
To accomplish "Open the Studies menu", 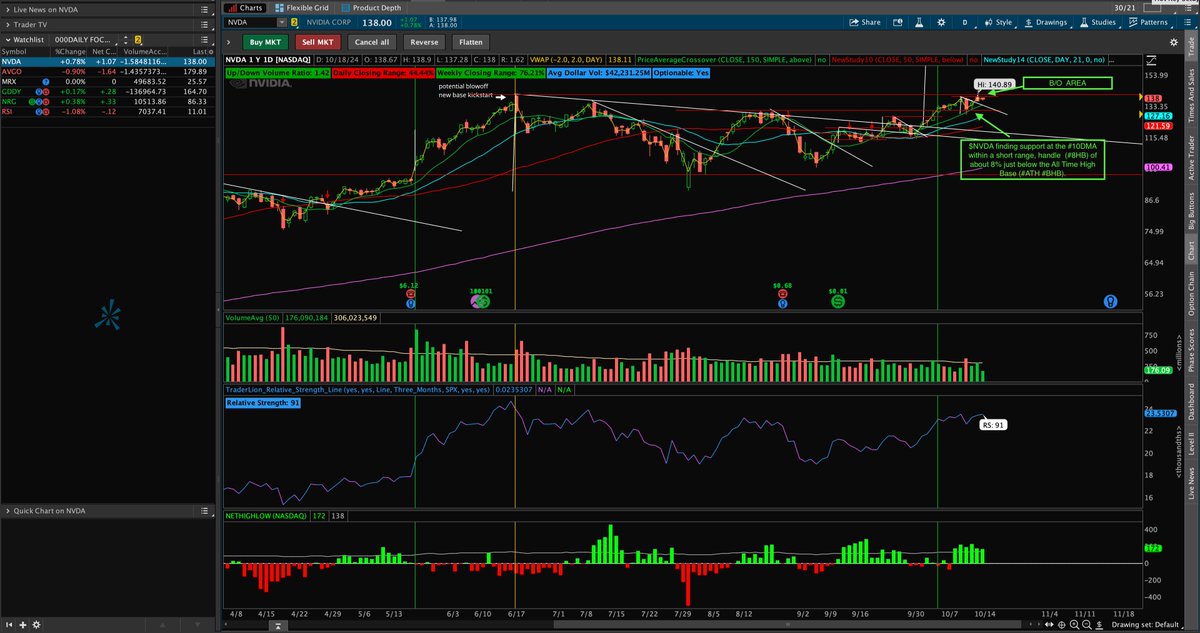I will coord(1097,22).
